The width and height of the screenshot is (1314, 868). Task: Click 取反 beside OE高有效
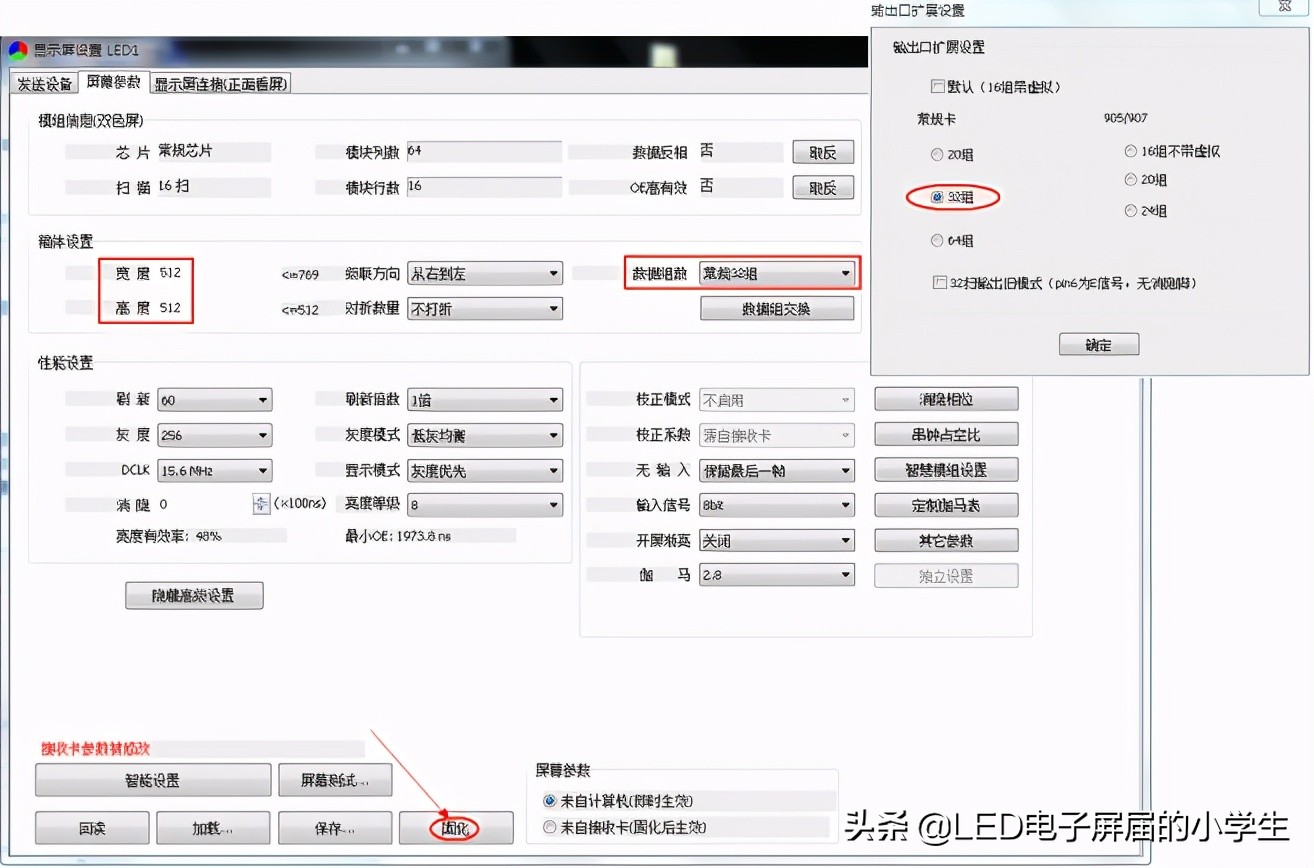click(822, 187)
